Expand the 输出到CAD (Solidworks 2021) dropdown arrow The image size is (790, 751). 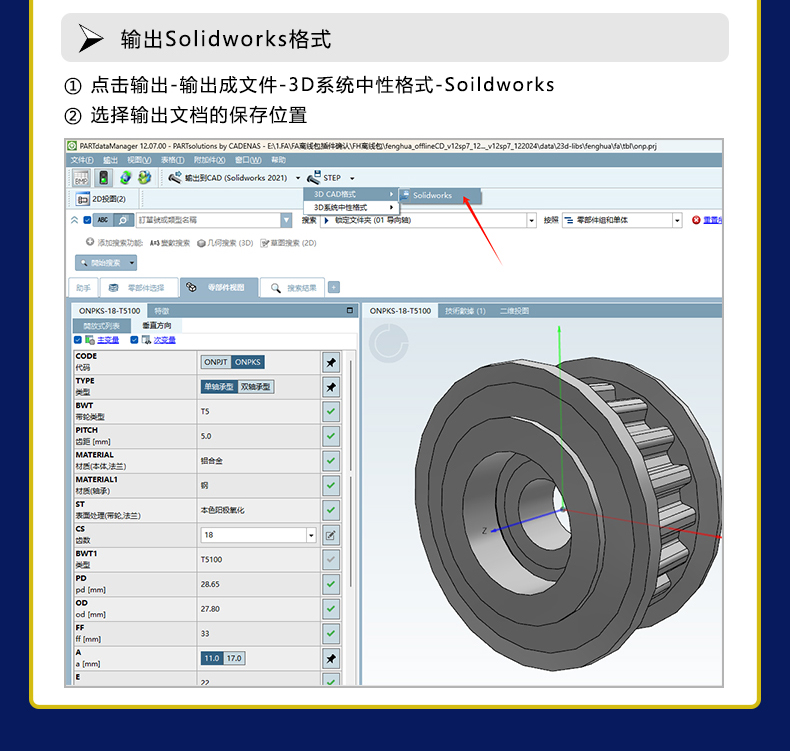pos(298,179)
